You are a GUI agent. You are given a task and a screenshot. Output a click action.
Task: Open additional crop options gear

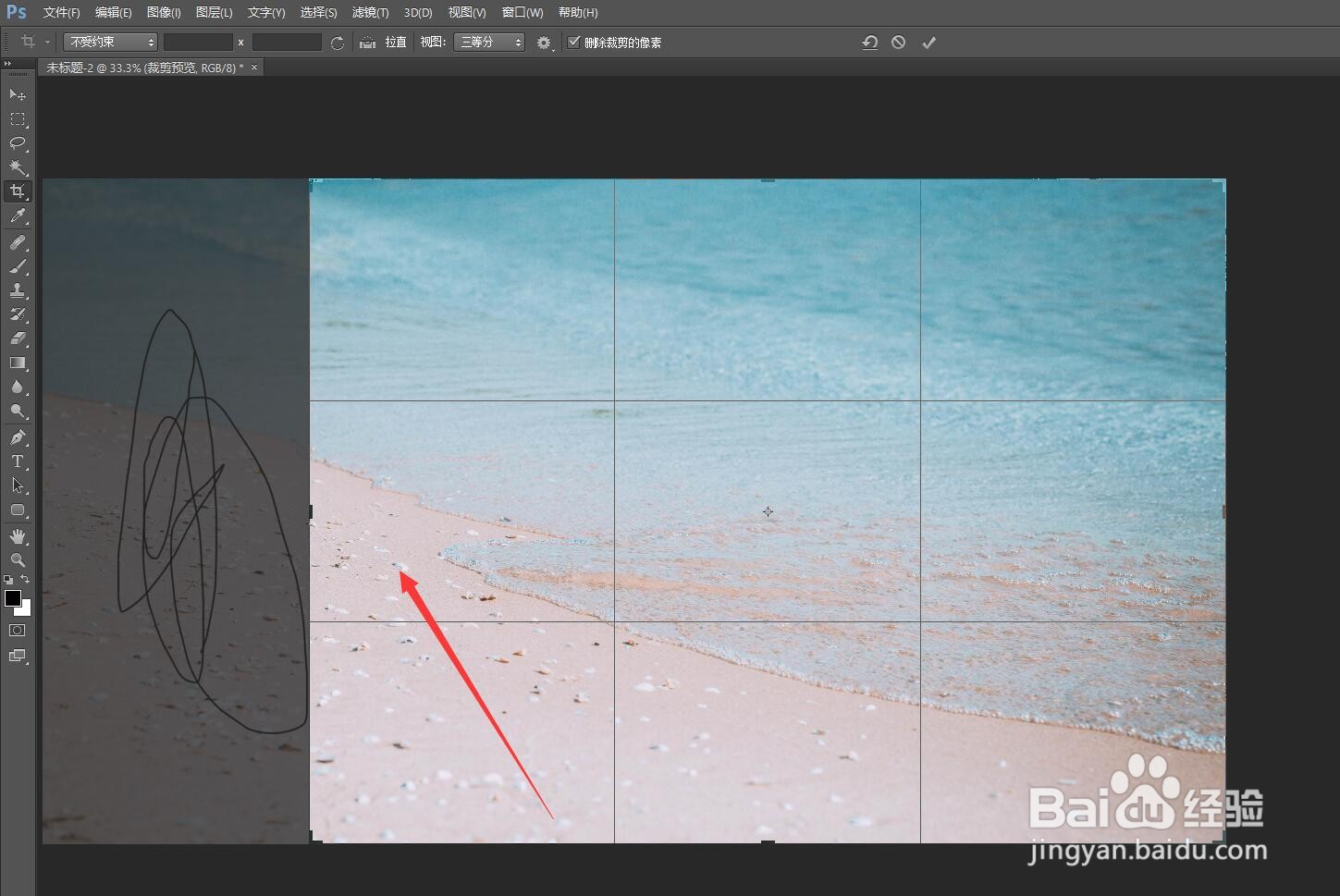pyautogui.click(x=544, y=43)
